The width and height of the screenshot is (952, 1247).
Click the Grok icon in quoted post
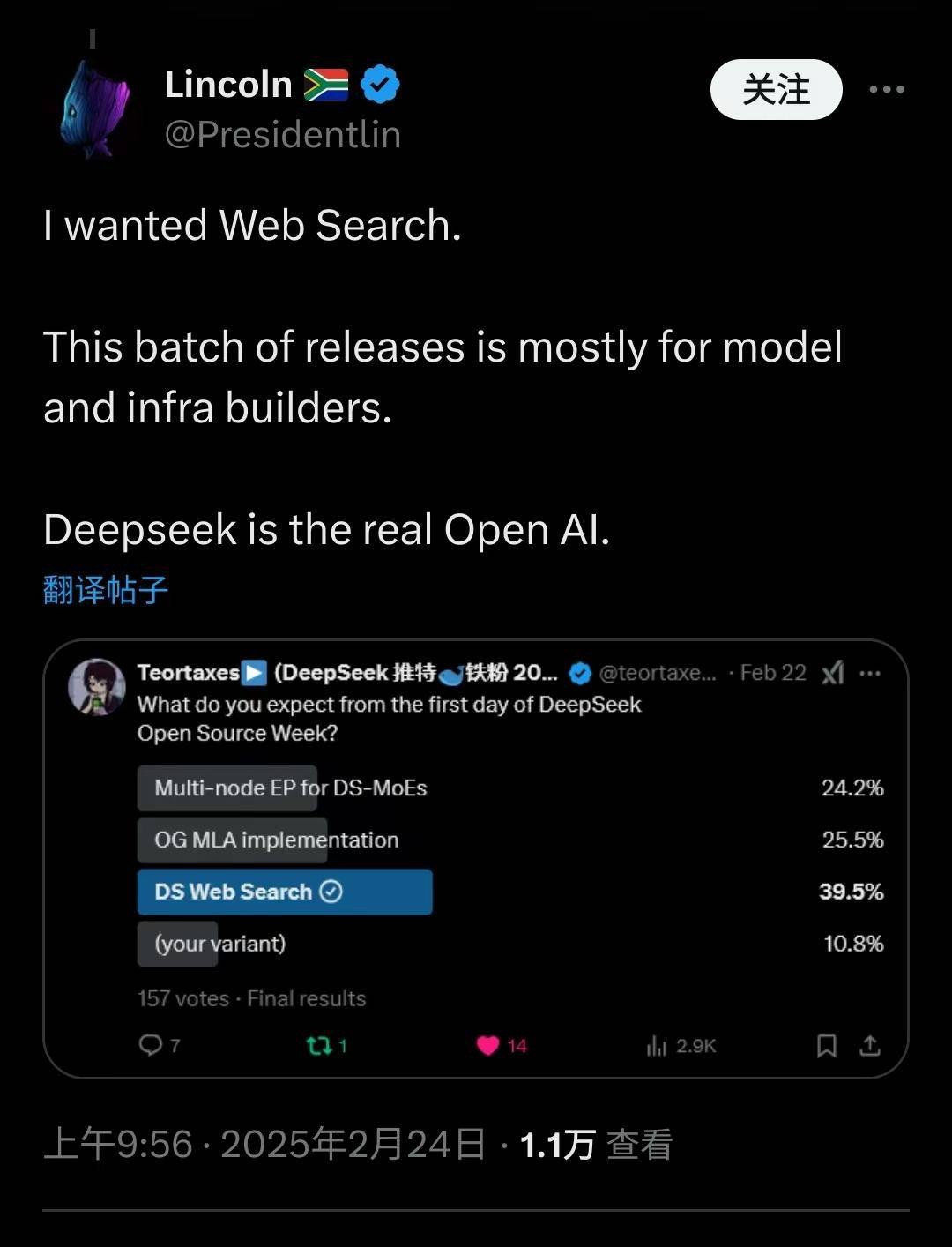833,674
